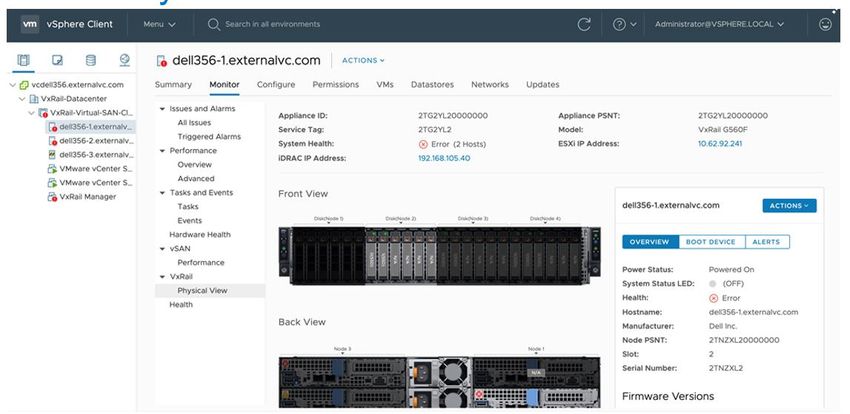Open the ESXi IP address 10.62.92.241 link

tap(720, 144)
